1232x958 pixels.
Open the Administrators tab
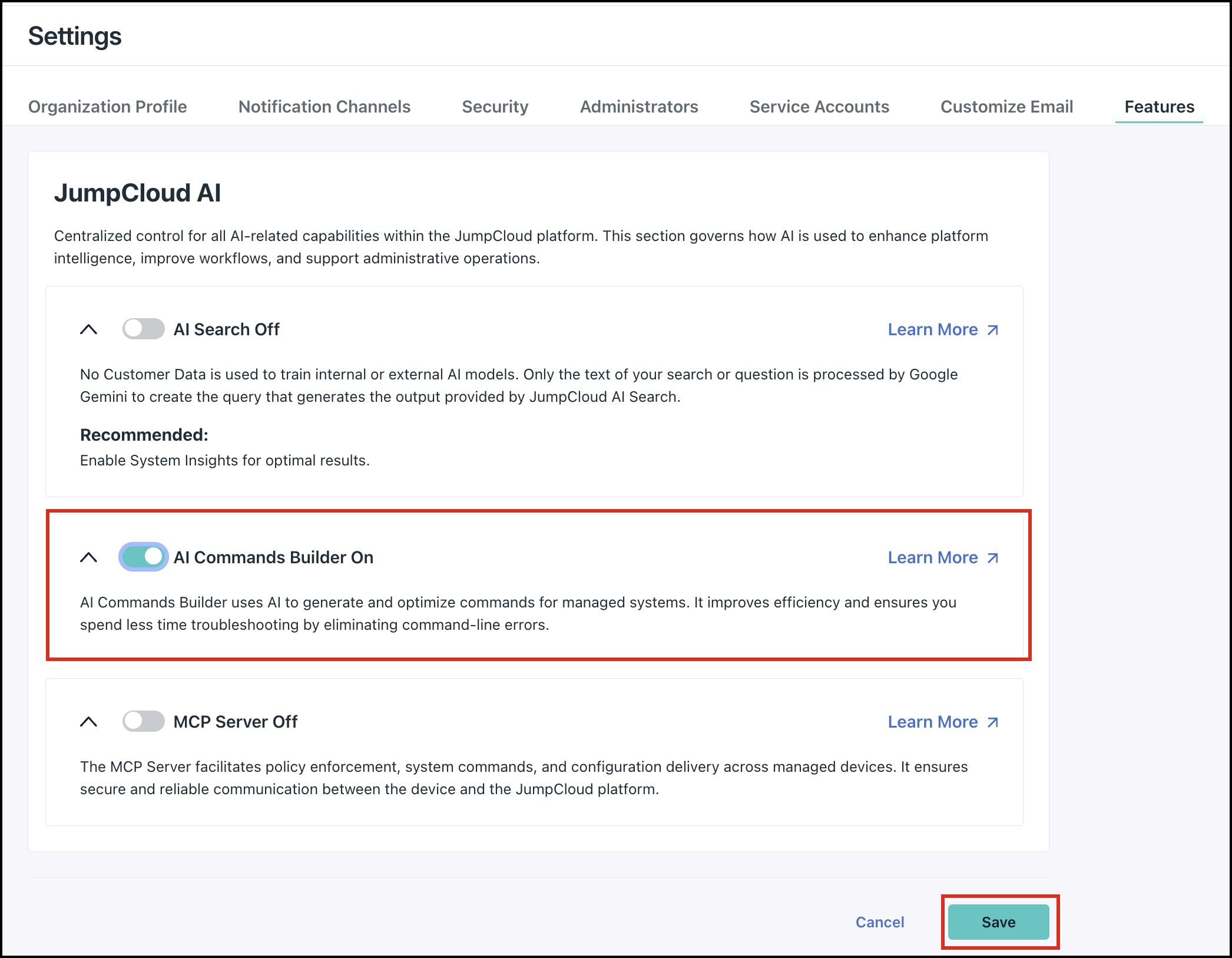pyautogui.click(x=638, y=107)
